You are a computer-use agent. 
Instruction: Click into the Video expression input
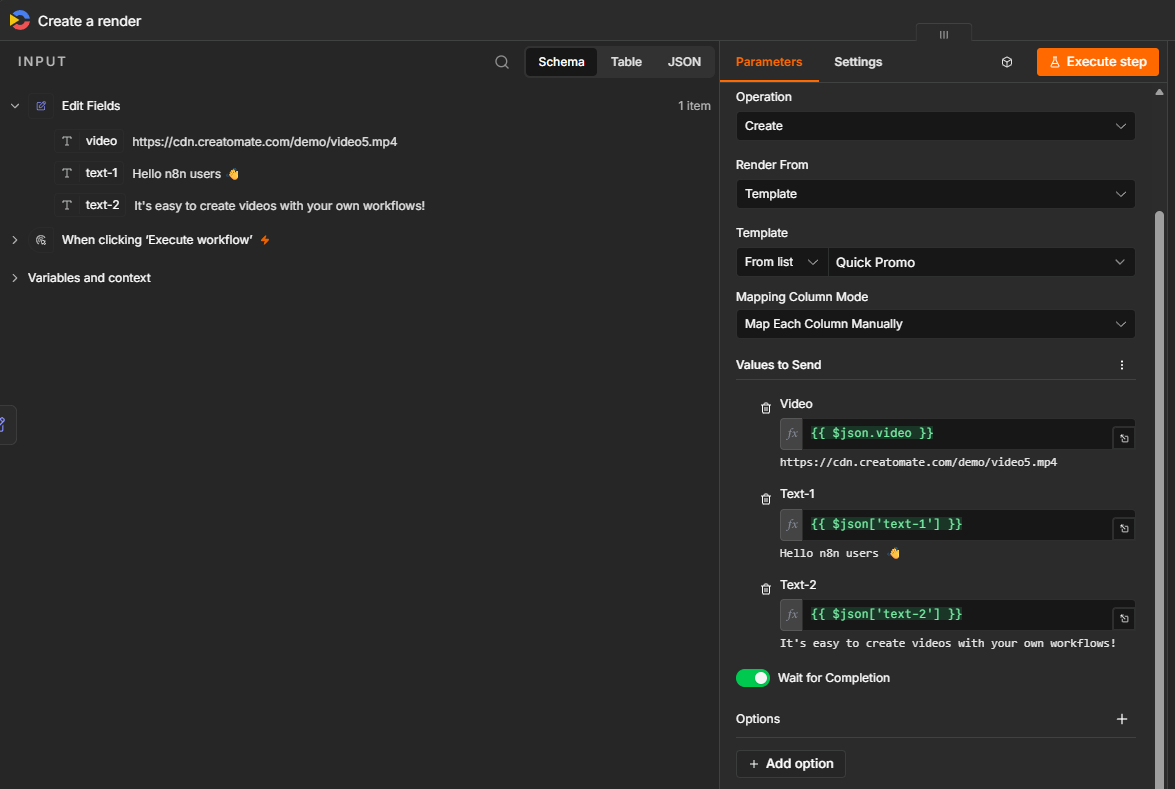957,434
